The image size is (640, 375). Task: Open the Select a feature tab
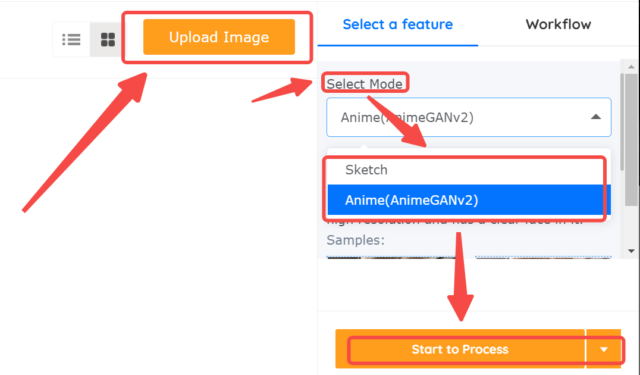pos(398,24)
